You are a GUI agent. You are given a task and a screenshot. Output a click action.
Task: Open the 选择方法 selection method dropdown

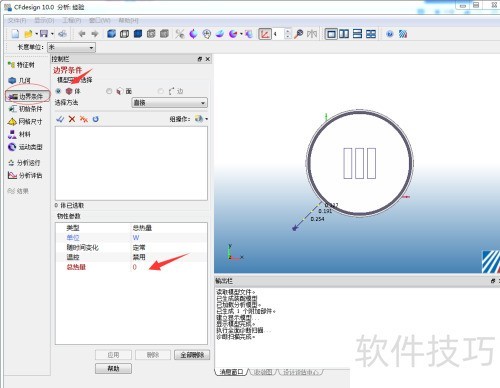[170, 103]
